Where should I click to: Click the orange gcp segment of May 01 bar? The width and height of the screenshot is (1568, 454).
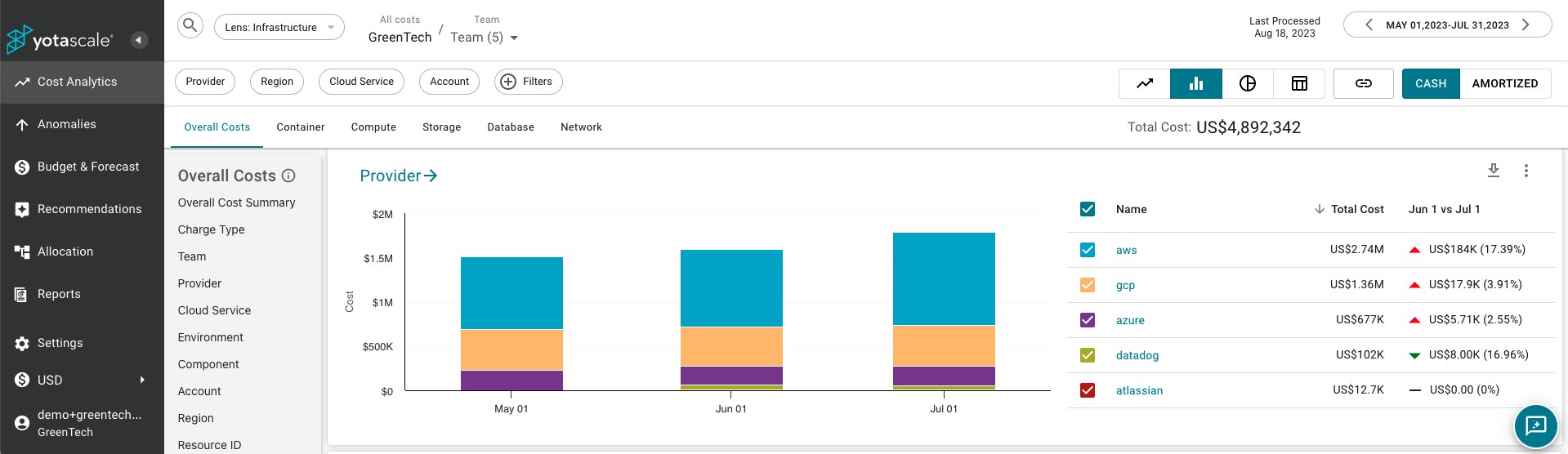point(511,349)
